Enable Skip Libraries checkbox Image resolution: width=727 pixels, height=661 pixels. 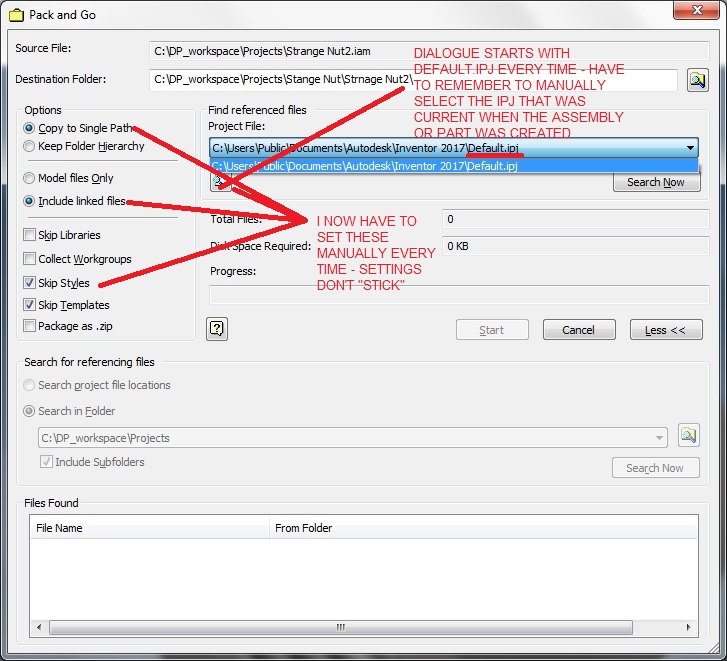click(29, 235)
